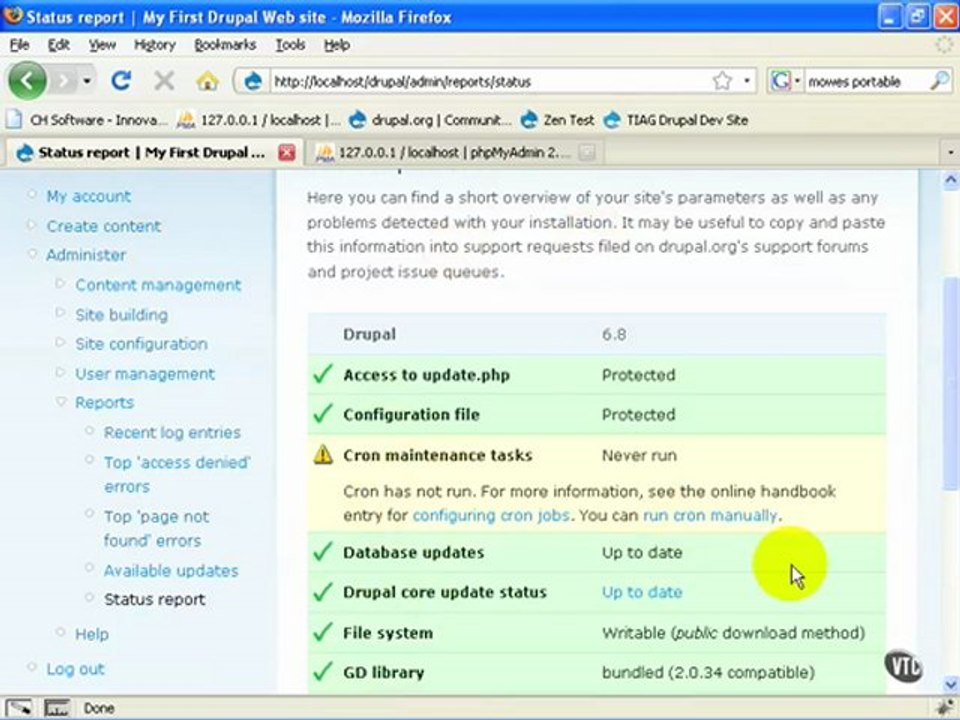Bookmark this page with the star
The height and width of the screenshot is (720, 960).
pyautogui.click(x=722, y=81)
